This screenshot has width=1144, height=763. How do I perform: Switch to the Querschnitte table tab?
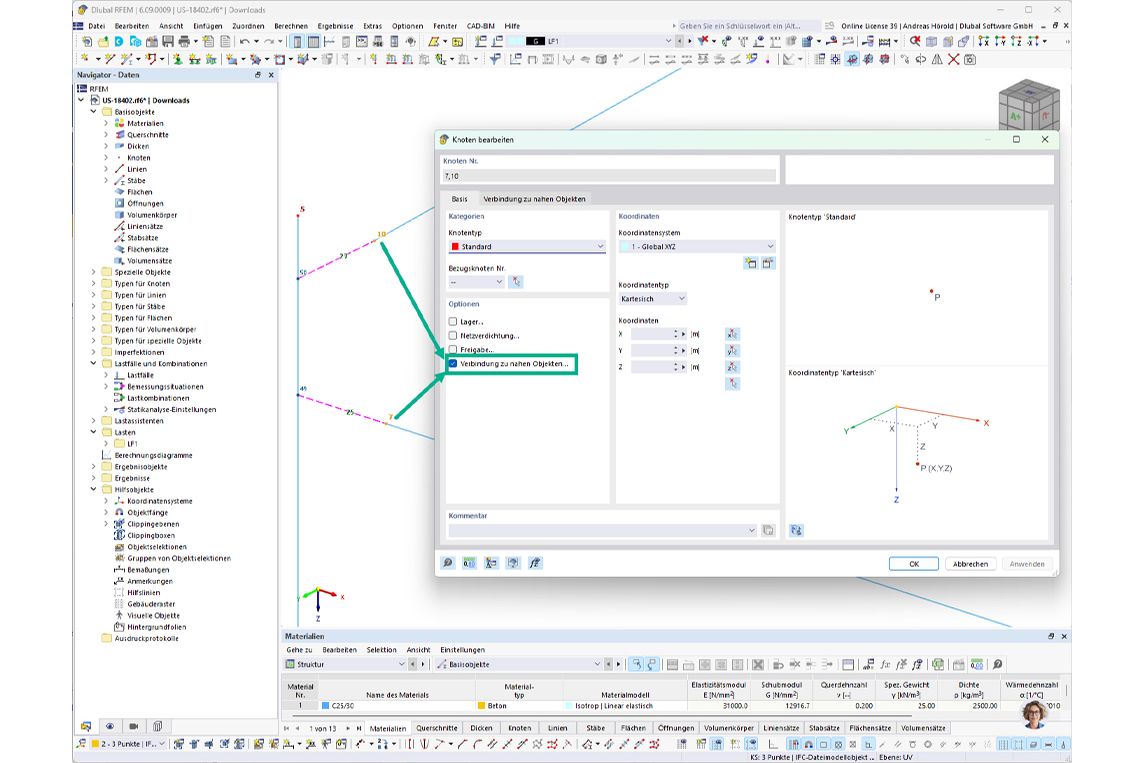[436, 728]
